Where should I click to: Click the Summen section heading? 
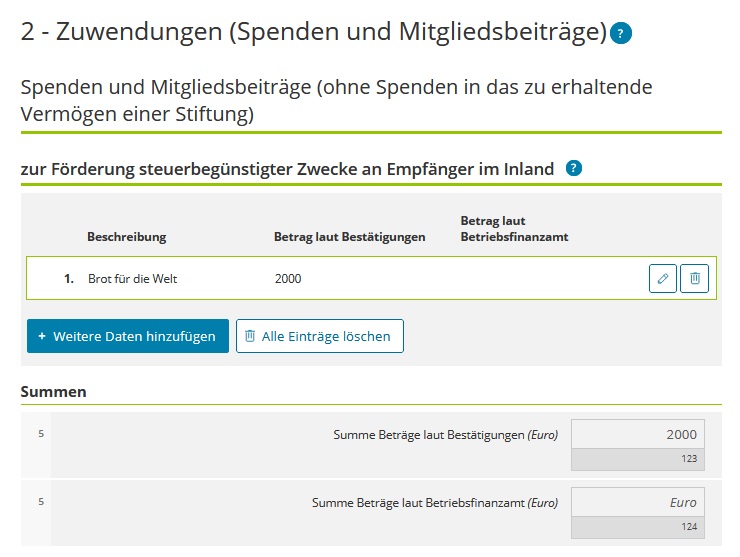53,392
